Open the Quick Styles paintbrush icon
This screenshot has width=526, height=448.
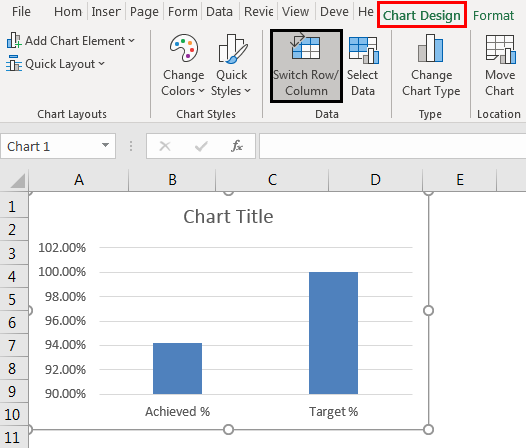pyautogui.click(x=232, y=48)
